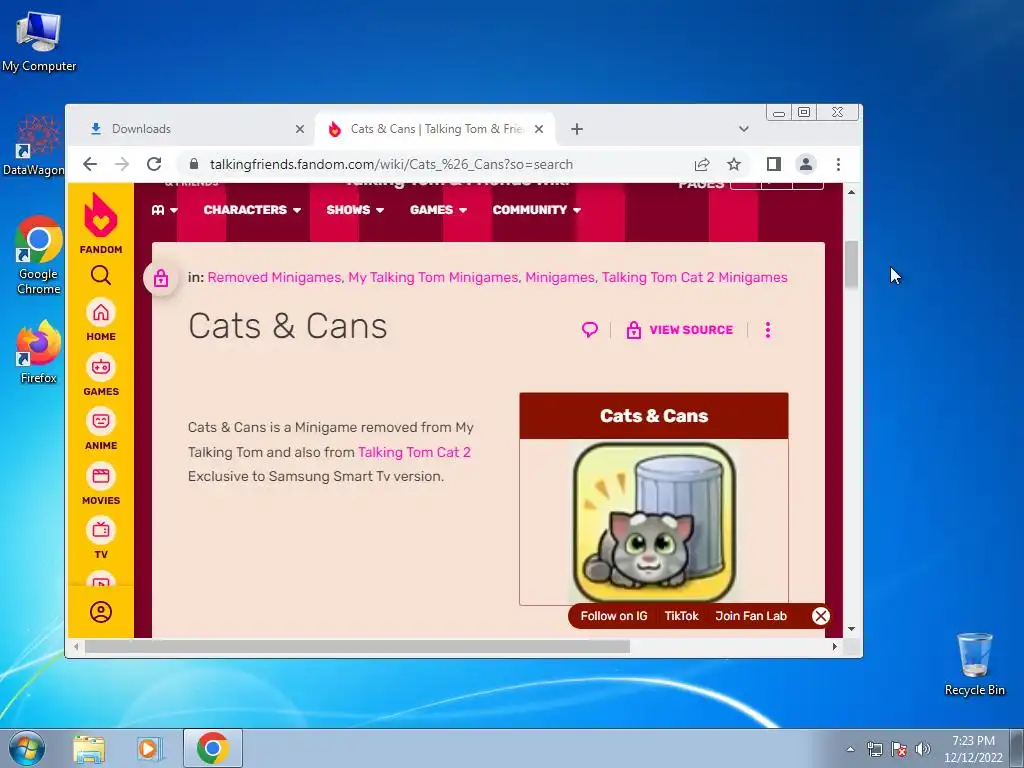Click the scroll right arrow
Viewport: 1024px width, 768px height.
835,647
